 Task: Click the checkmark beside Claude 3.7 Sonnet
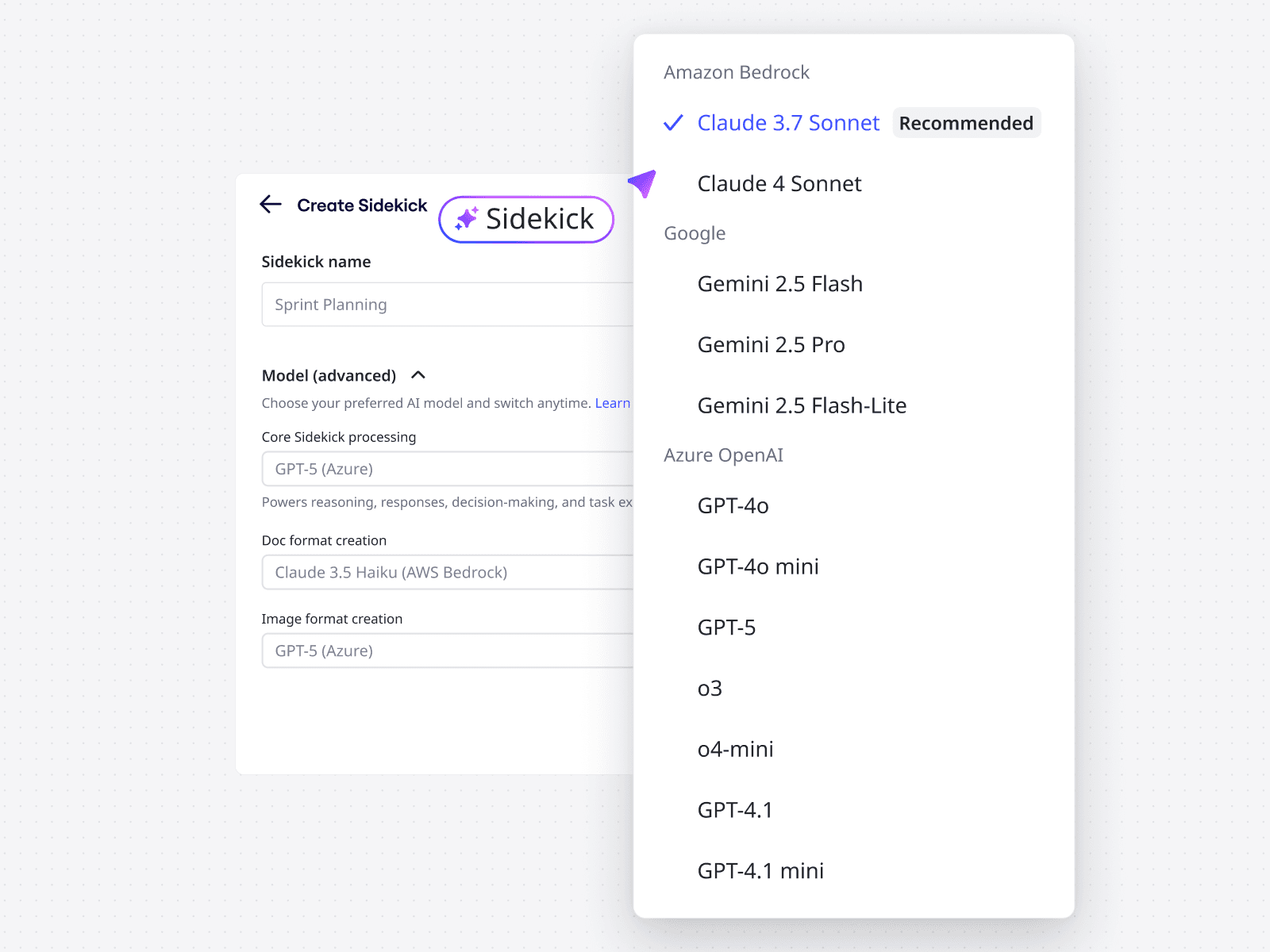point(673,123)
